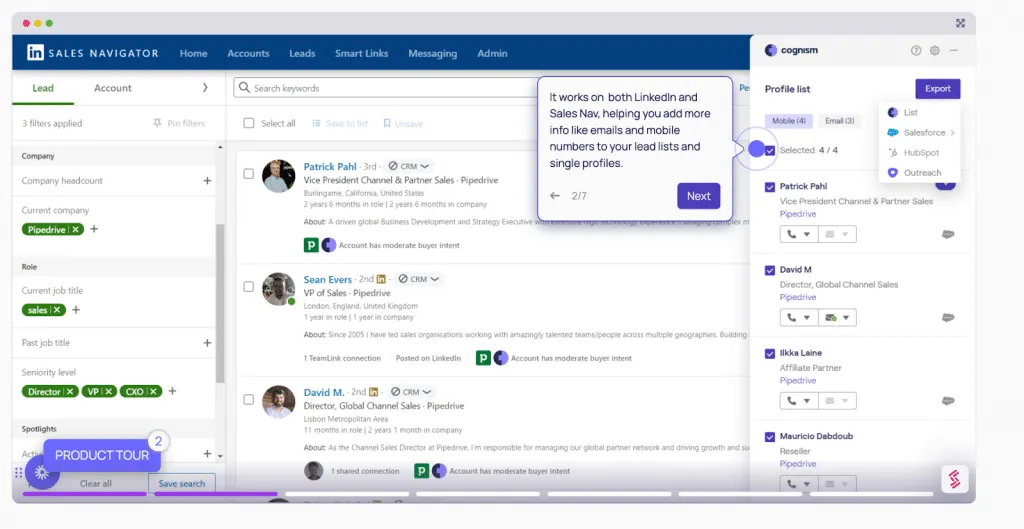Open Patrick Pahl's profile name link

pos(330,166)
